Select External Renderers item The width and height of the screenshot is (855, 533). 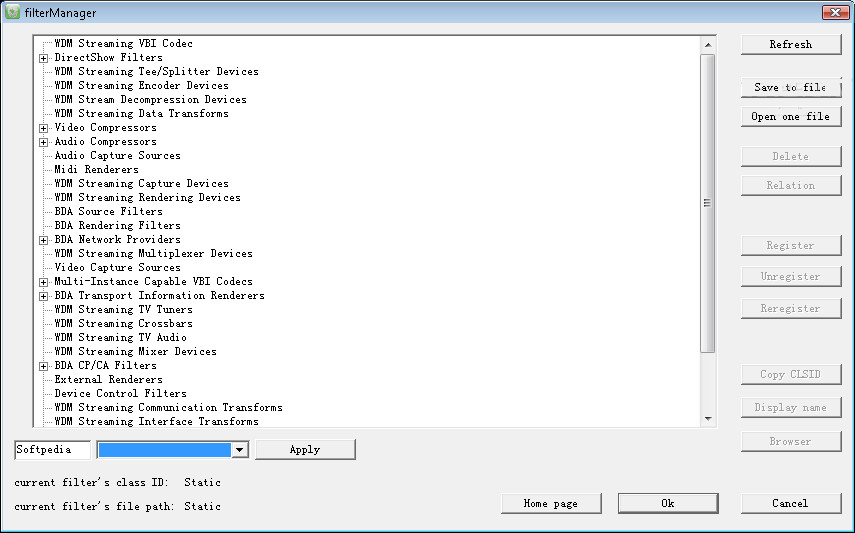pos(108,380)
